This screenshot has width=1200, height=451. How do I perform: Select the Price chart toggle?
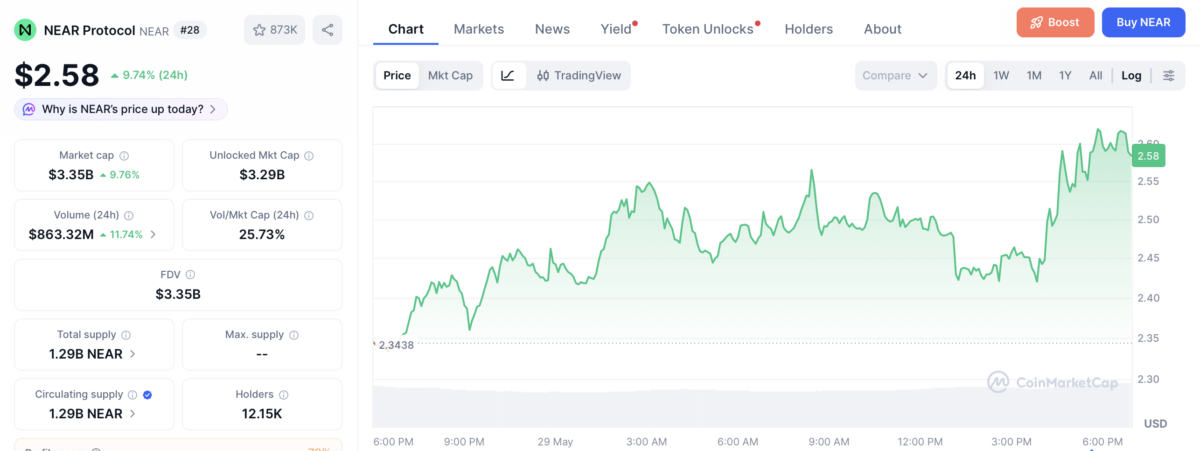pyautogui.click(x=397, y=75)
